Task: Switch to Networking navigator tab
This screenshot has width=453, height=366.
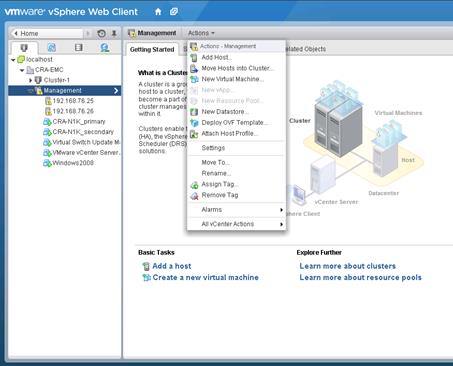Action: (105, 48)
